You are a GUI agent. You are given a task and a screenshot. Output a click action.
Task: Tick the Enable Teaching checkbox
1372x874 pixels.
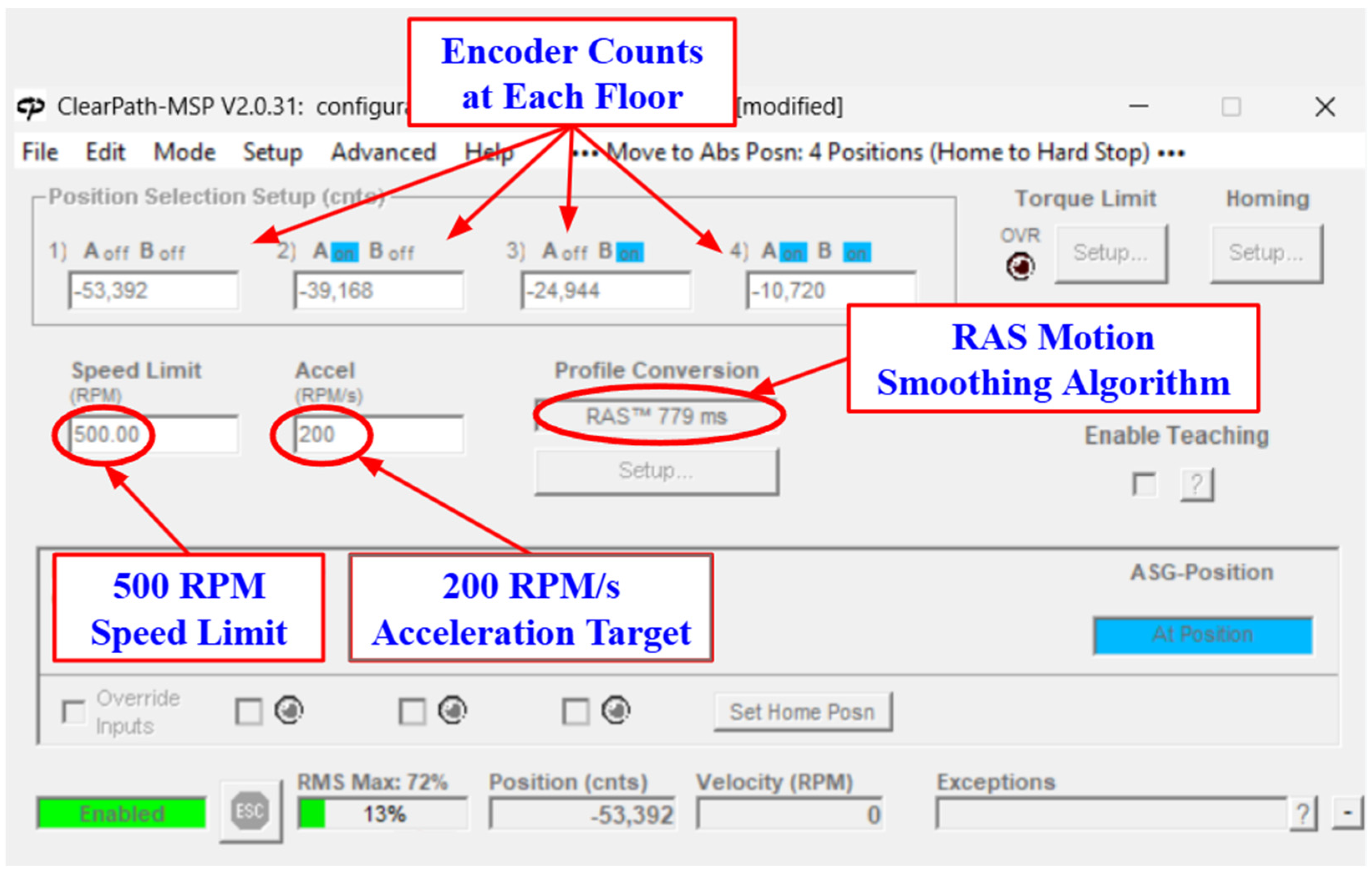coord(1144,484)
